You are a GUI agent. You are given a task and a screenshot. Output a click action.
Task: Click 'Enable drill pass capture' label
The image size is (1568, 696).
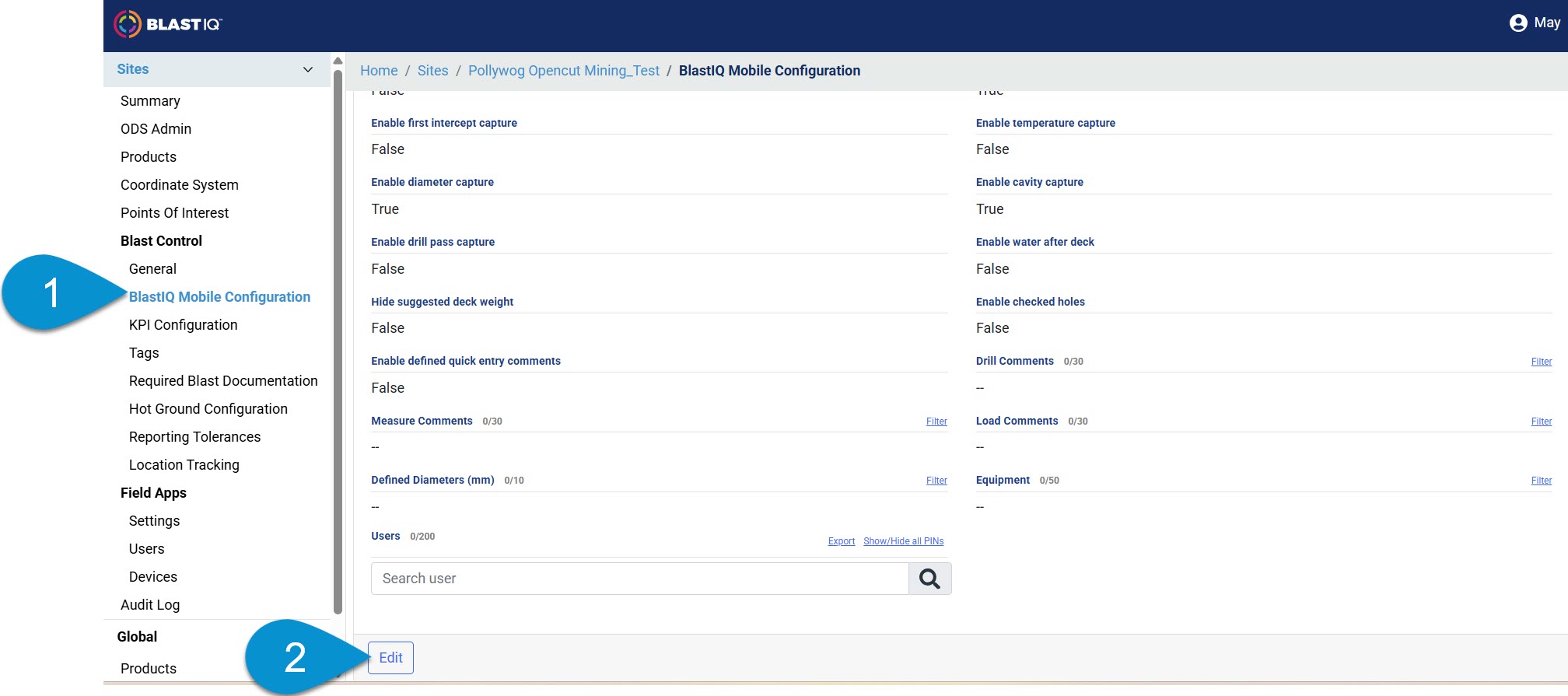(x=433, y=242)
